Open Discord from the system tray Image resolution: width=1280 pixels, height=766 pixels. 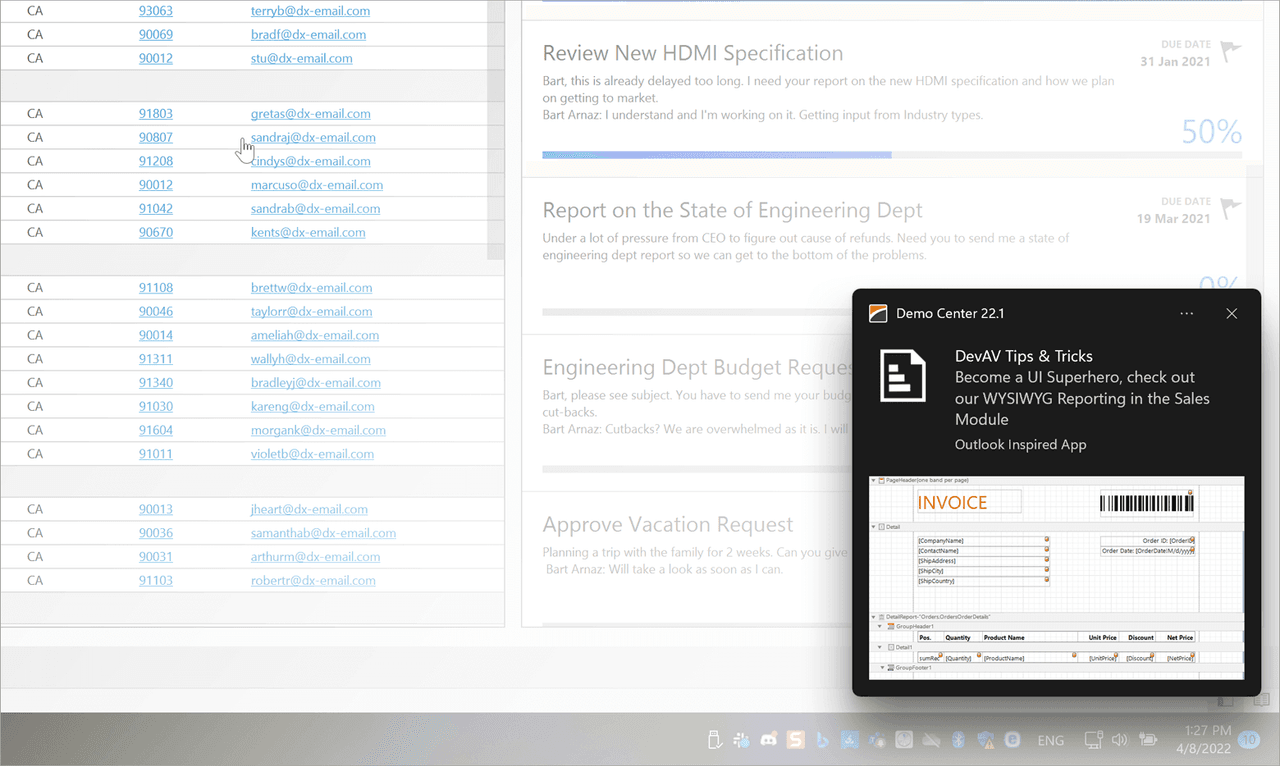click(x=768, y=740)
